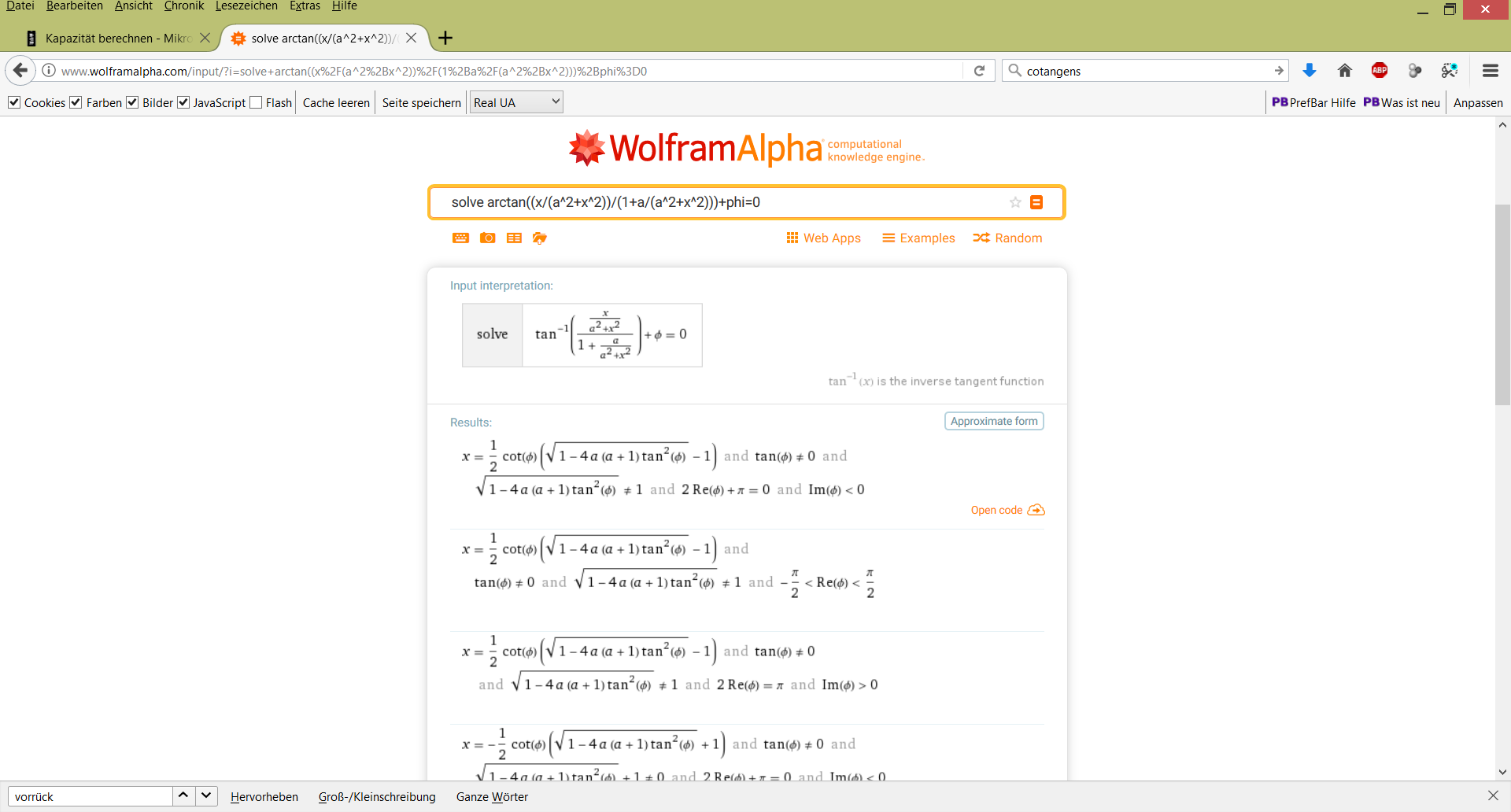Click scrollbar up arrow
The height and width of the screenshot is (812, 1511).
(1502, 124)
